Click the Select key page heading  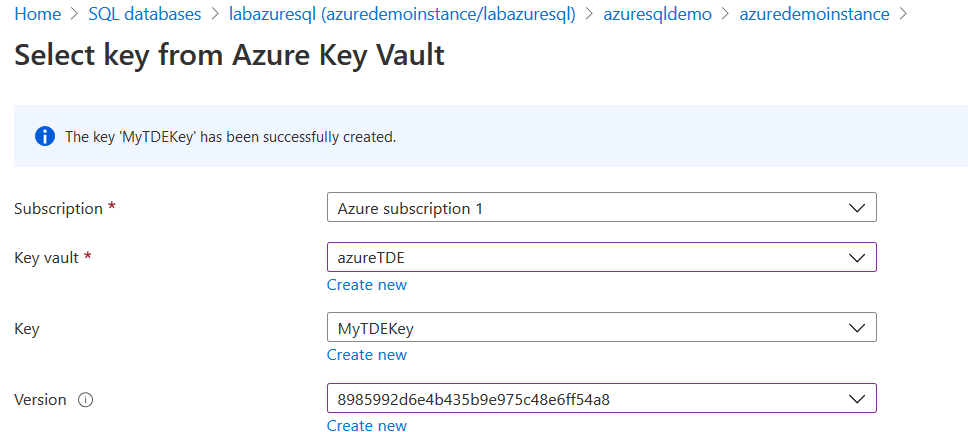pos(229,55)
